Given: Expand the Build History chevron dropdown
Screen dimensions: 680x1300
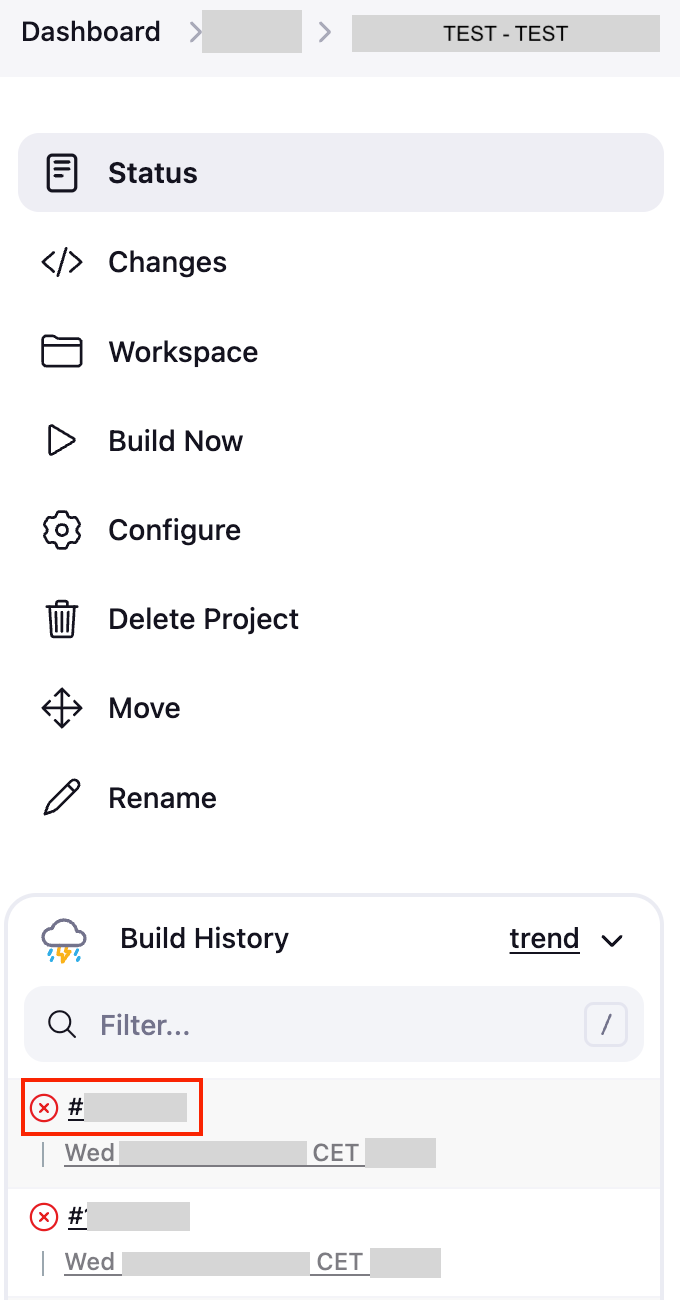Looking at the screenshot, I should click(612, 940).
